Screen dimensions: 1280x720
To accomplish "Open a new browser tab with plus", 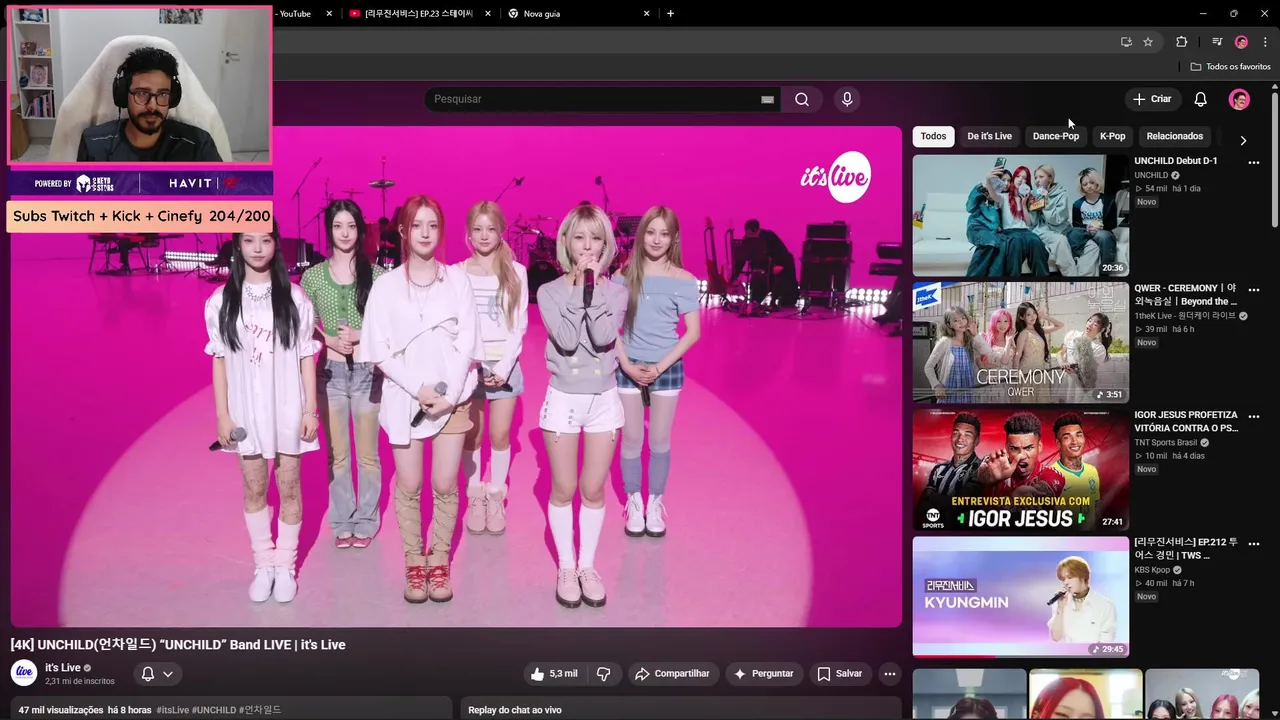I will tap(670, 13).
